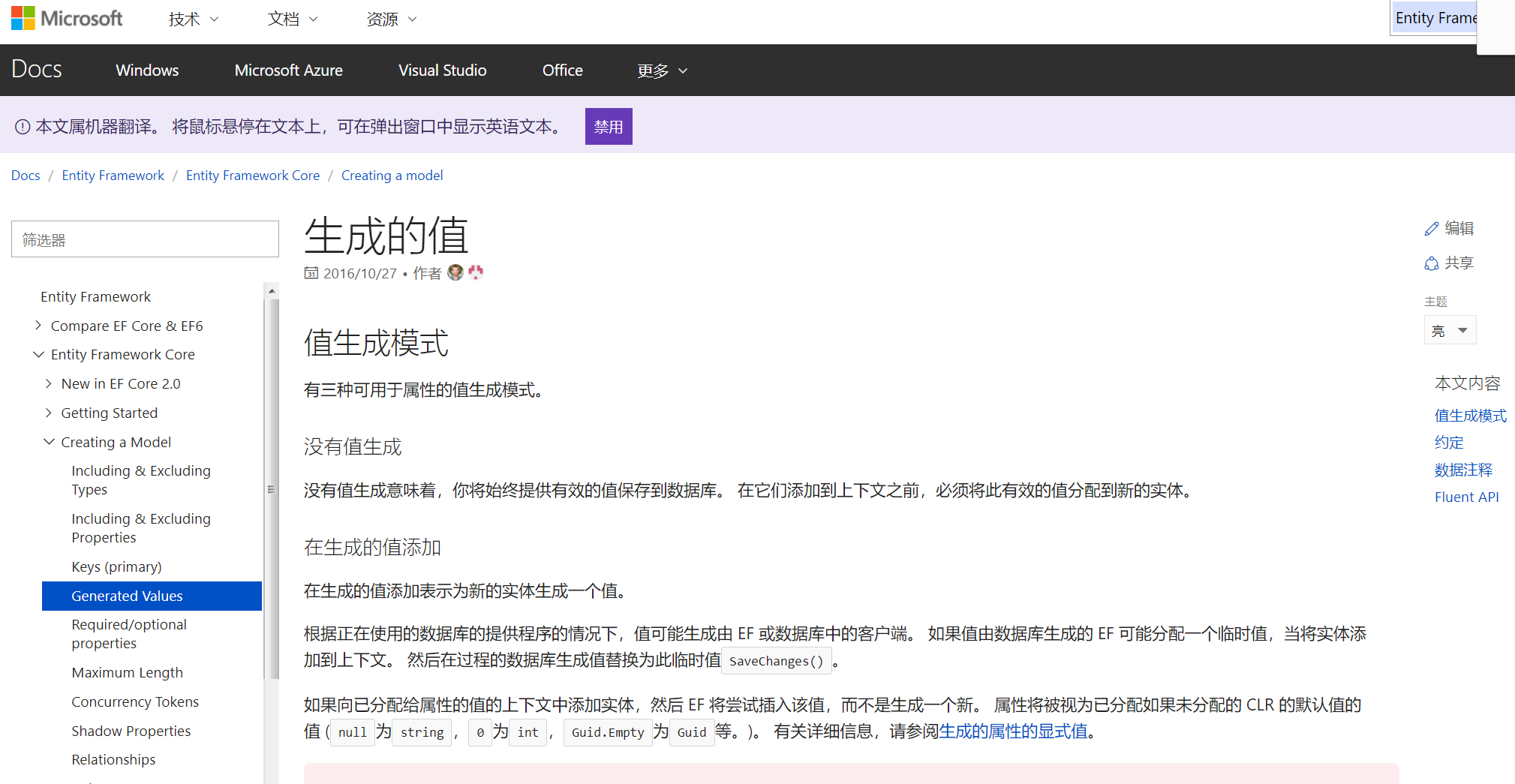
Task: Click the calendar icon beside the date
Action: [311, 272]
